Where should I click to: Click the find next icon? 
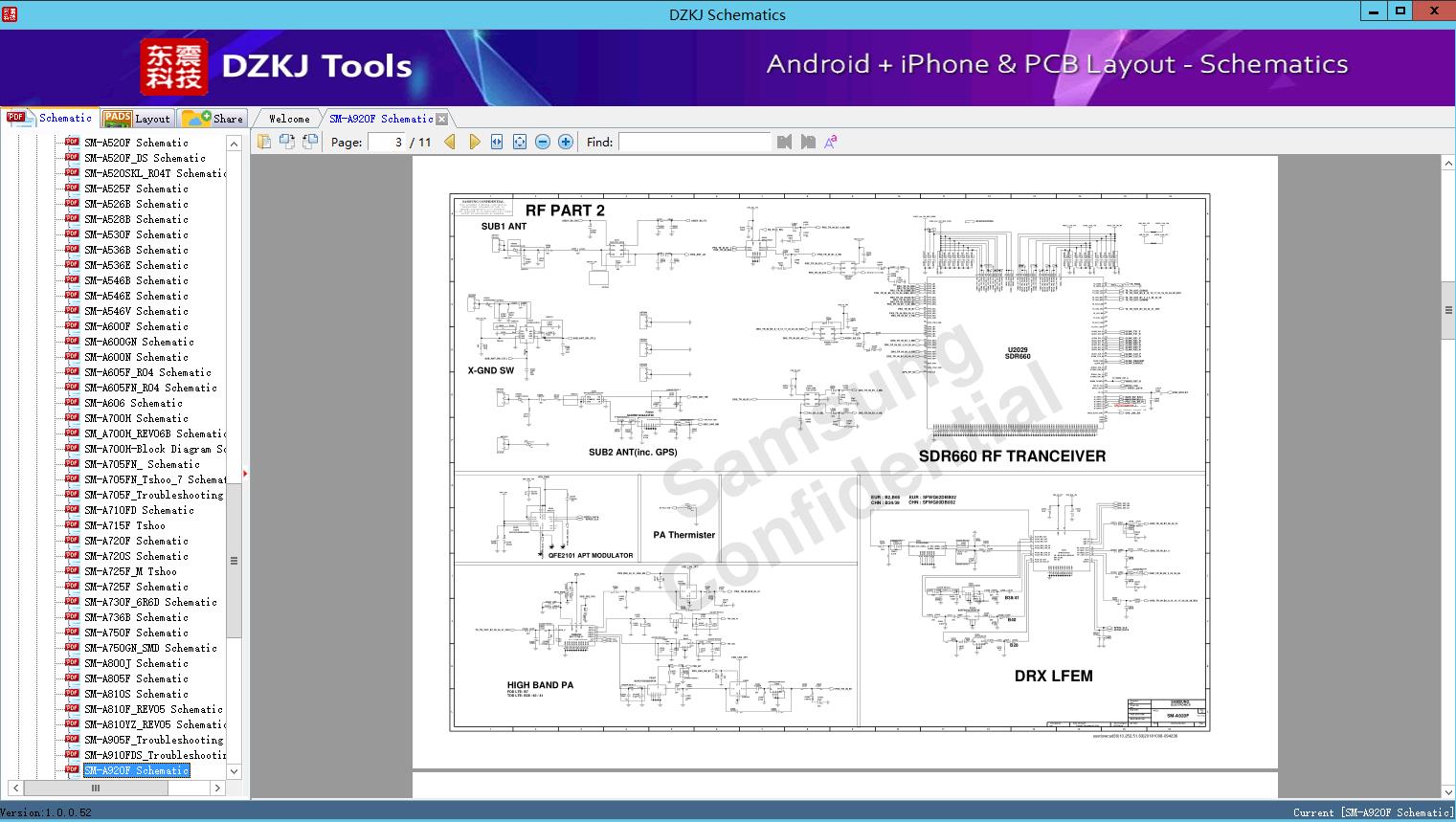pos(808,142)
